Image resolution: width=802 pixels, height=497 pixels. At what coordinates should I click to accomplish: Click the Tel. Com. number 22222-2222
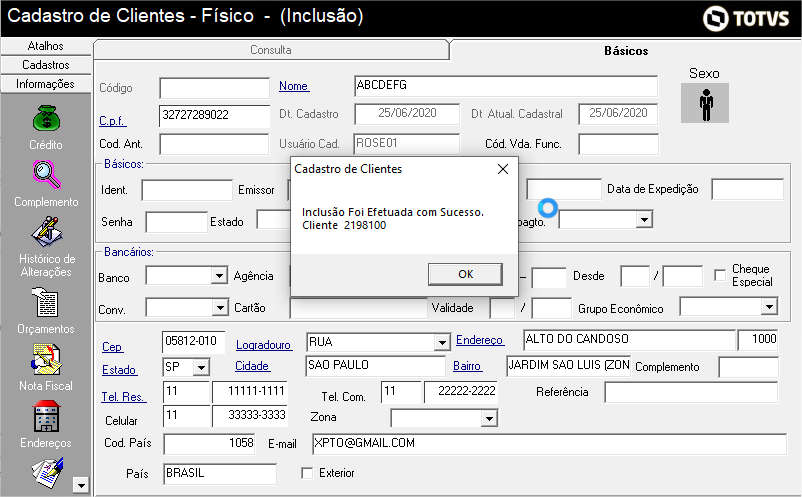(461, 392)
